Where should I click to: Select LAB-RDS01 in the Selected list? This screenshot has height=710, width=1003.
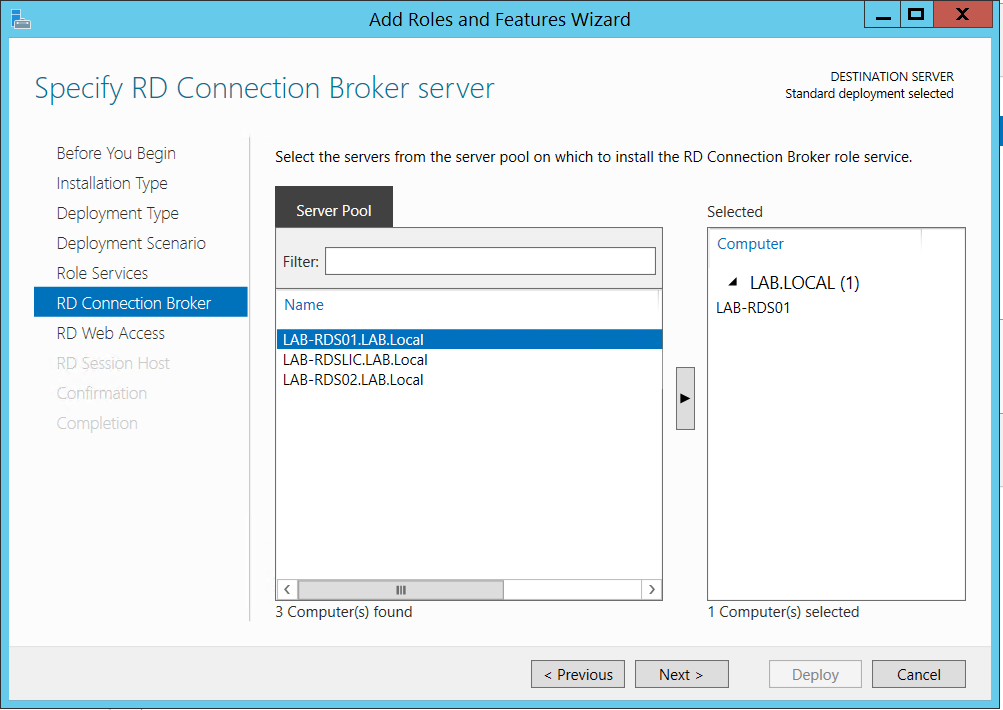pos(753,308)
